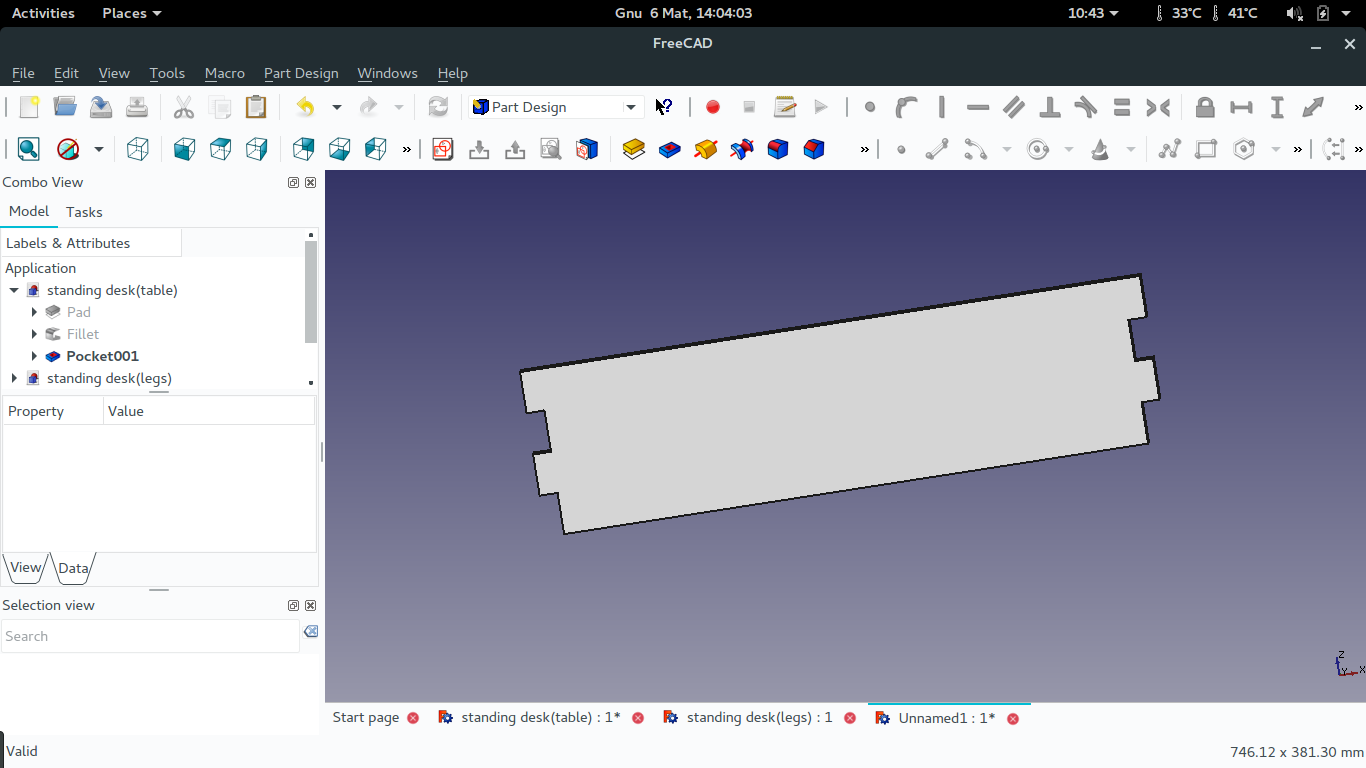Viewport: 1366px width, 768px height.
Task: Create a new sketch
Action: tap(443, 148)
